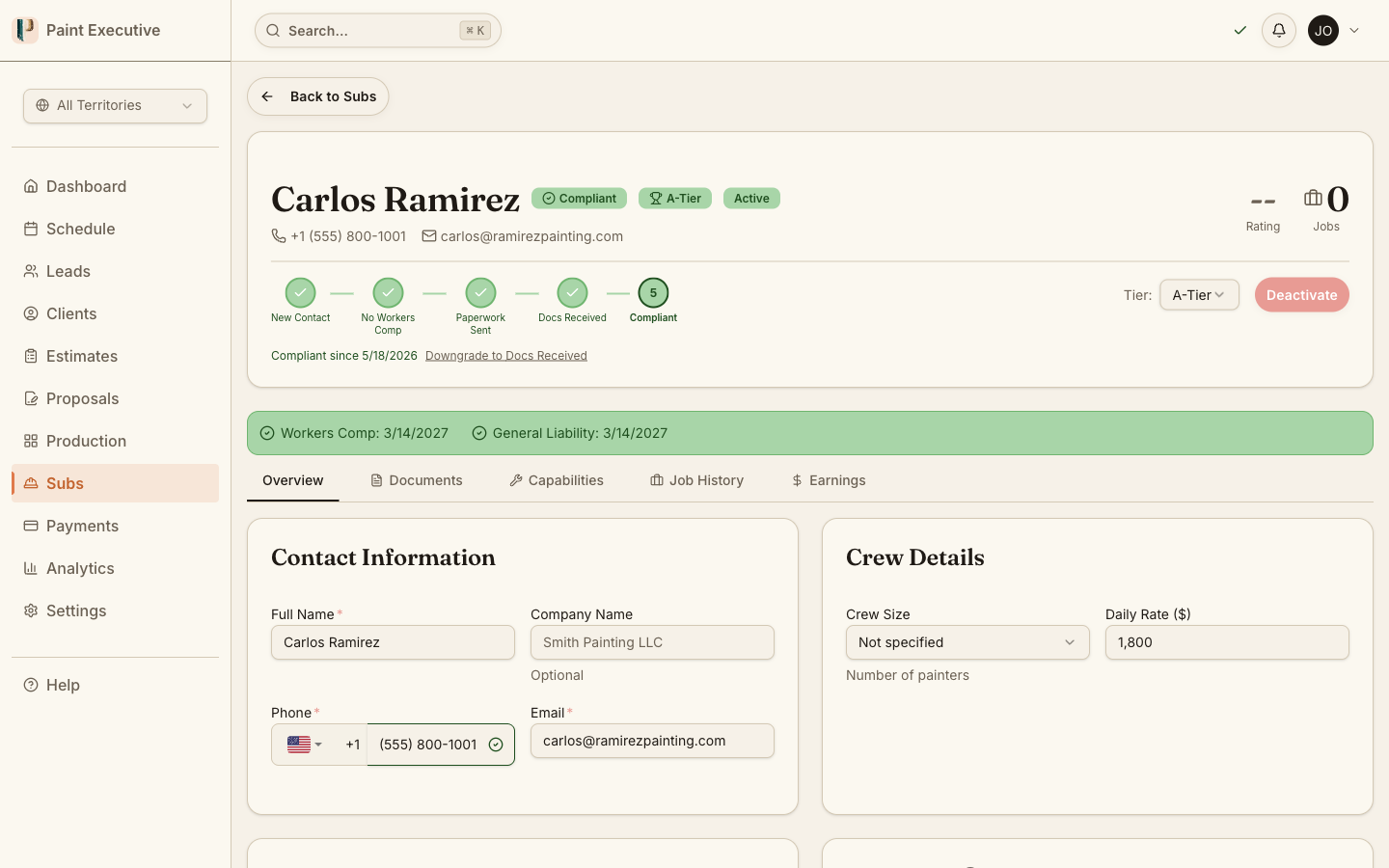This screenshot has height=868, width=1389.
Task: Click the New Contact step circle
Action: (x=301, y=292)
